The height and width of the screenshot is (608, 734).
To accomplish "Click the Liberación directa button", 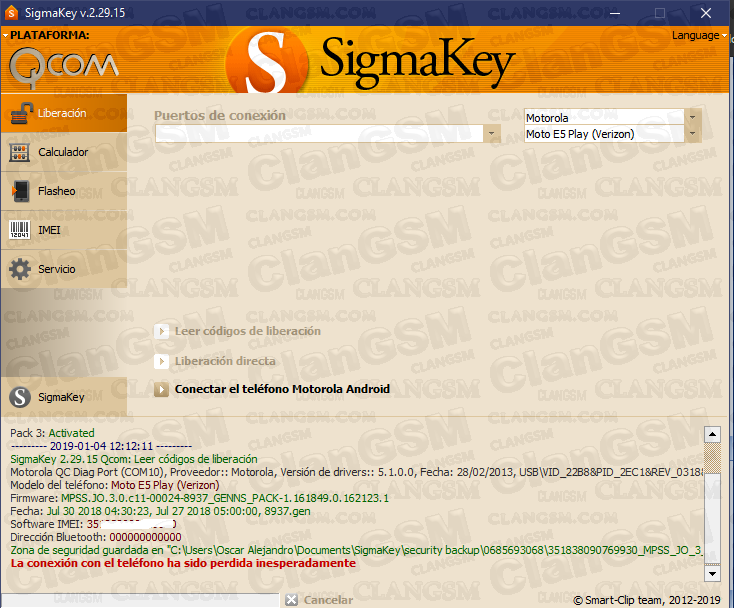I will 215,361.
